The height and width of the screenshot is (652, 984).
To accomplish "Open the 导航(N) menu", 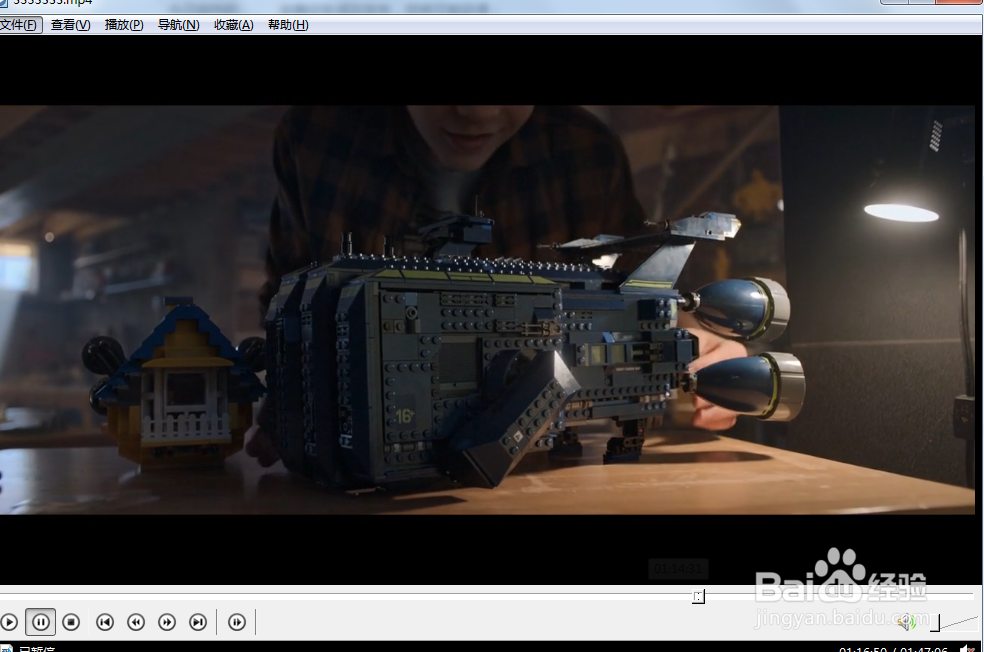I will pyautogui.click(x=178, y=25).
